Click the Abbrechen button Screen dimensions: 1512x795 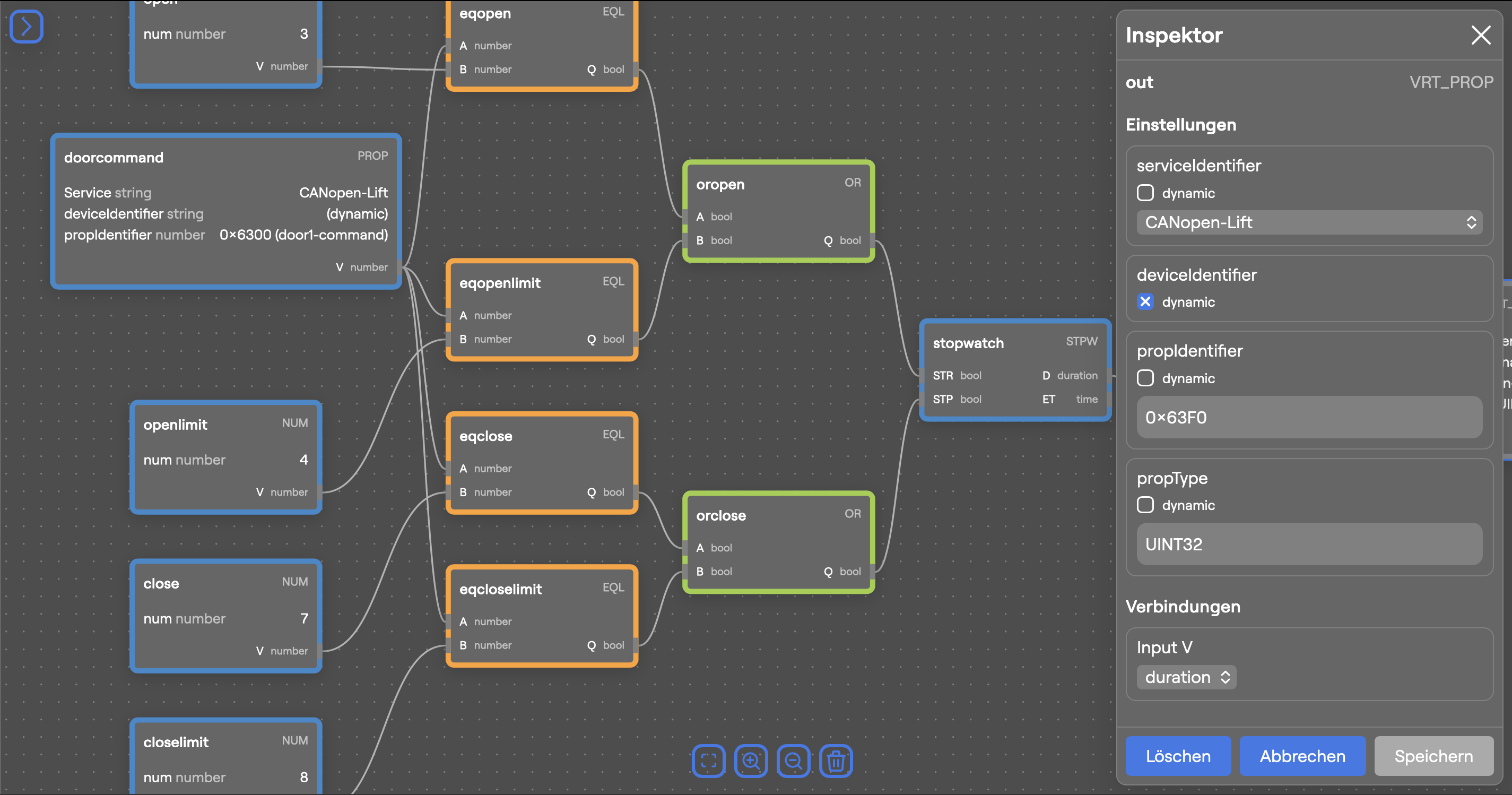tap(1302, 756)
